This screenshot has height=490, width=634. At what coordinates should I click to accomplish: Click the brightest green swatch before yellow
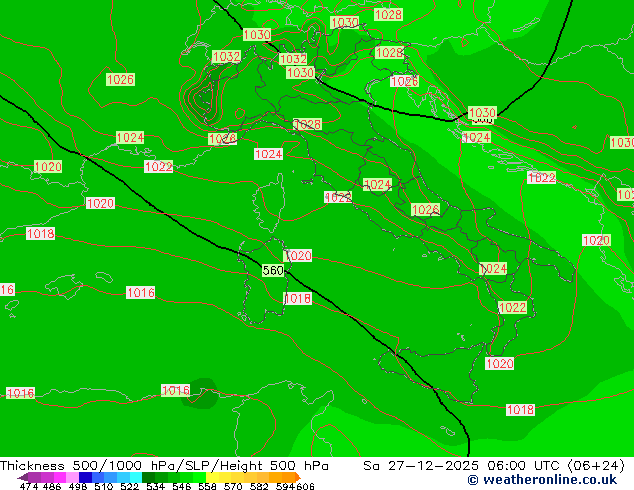click(x=200, y=477)
